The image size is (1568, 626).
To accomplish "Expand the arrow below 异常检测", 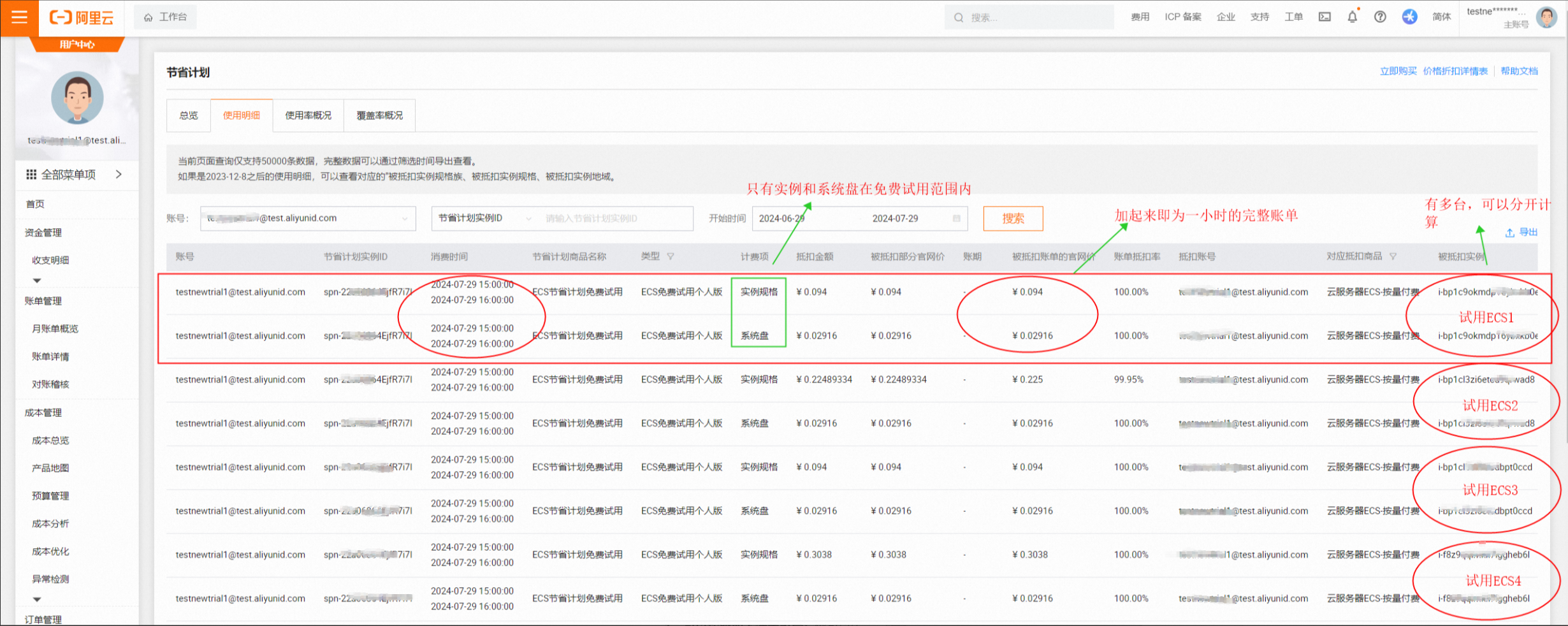I will [37, 599].
